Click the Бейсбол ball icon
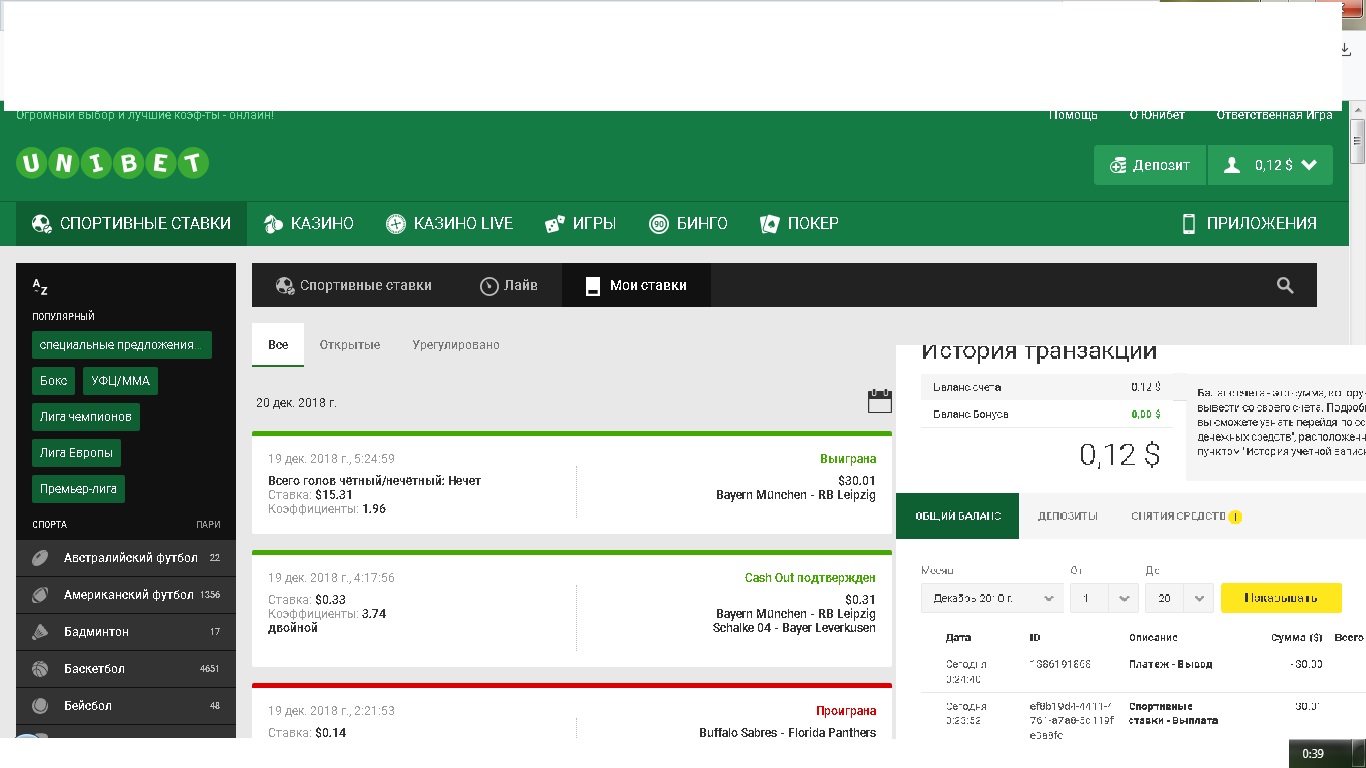The image size is (1366, 768). (x=40, y=706)
